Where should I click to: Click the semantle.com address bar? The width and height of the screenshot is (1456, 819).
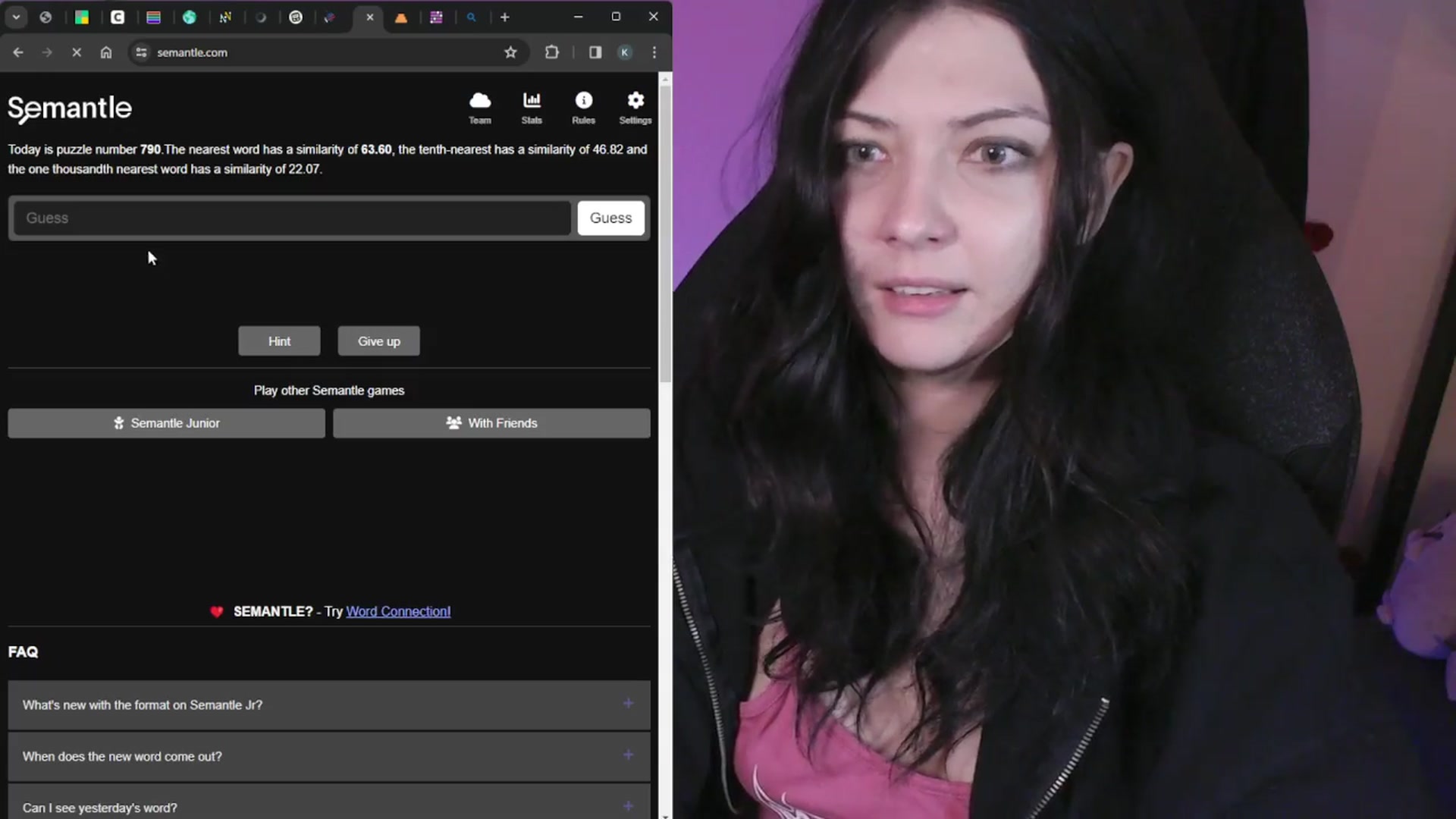(x=326, y=52)
